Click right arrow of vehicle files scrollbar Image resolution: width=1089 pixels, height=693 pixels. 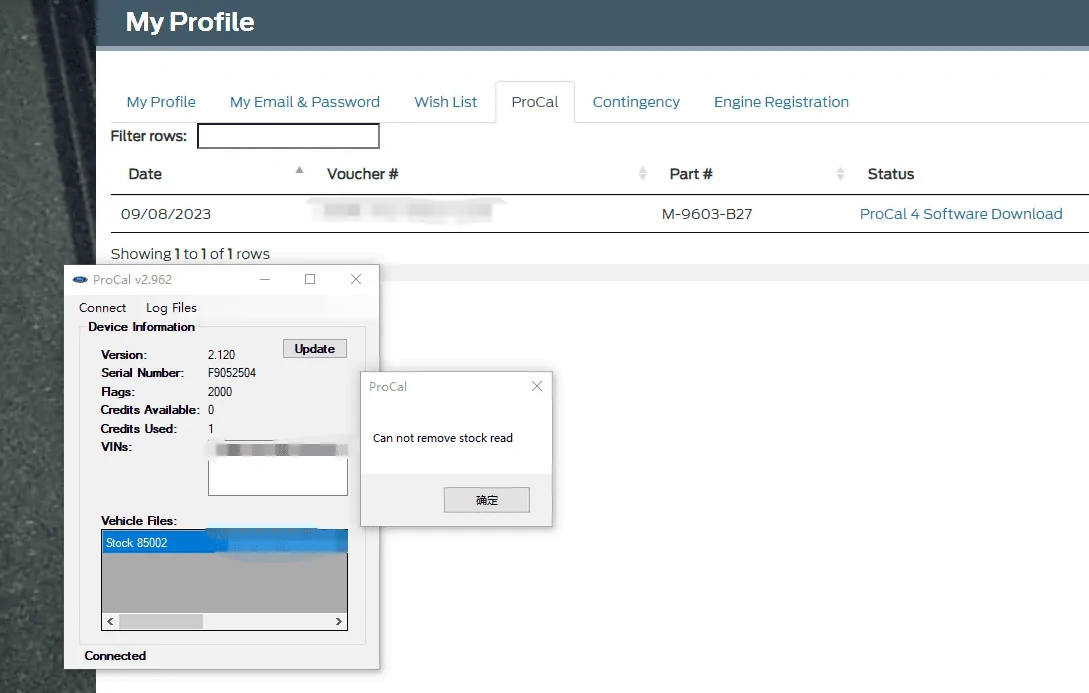338,621
